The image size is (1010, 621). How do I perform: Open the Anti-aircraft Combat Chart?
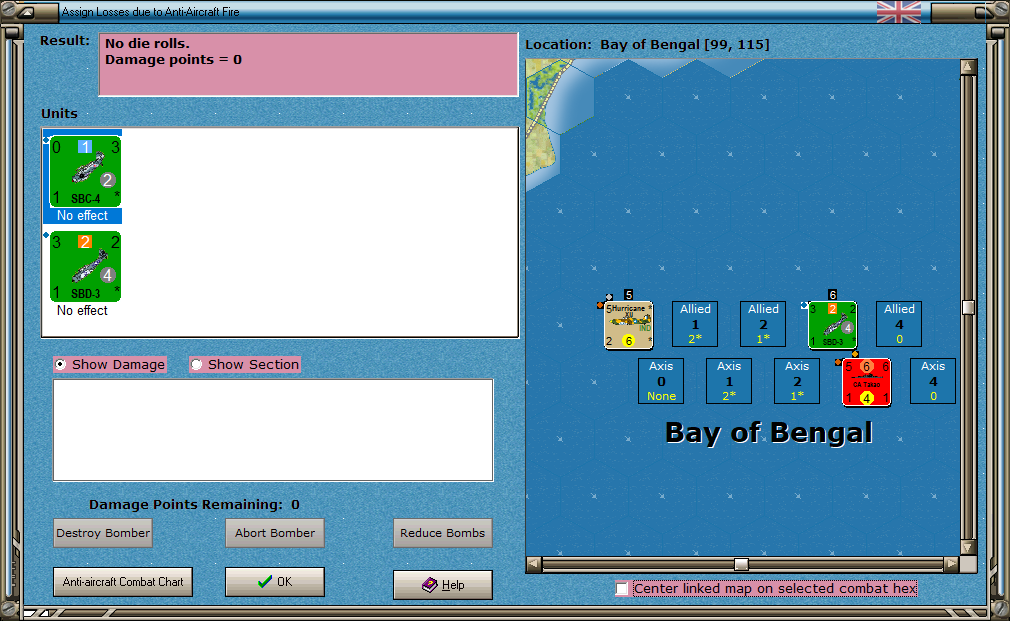pos(122,582)
